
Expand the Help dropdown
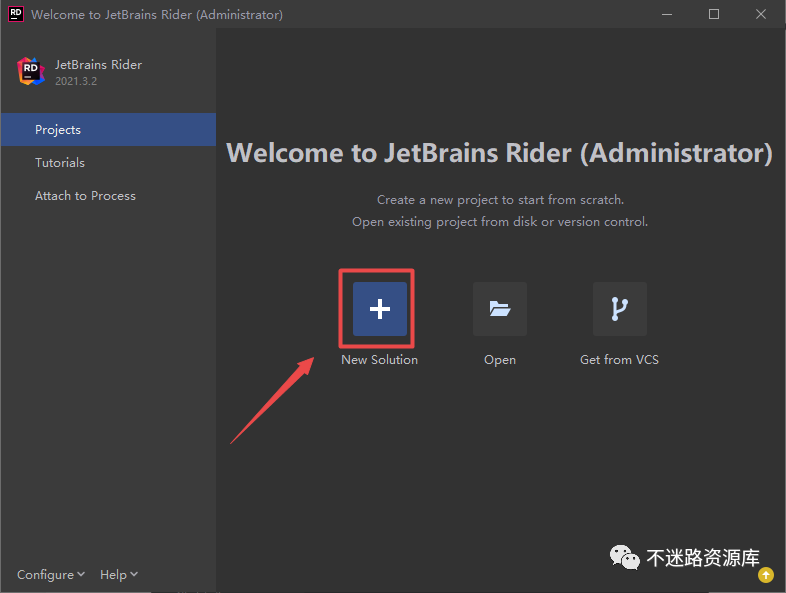click(119, 574)
